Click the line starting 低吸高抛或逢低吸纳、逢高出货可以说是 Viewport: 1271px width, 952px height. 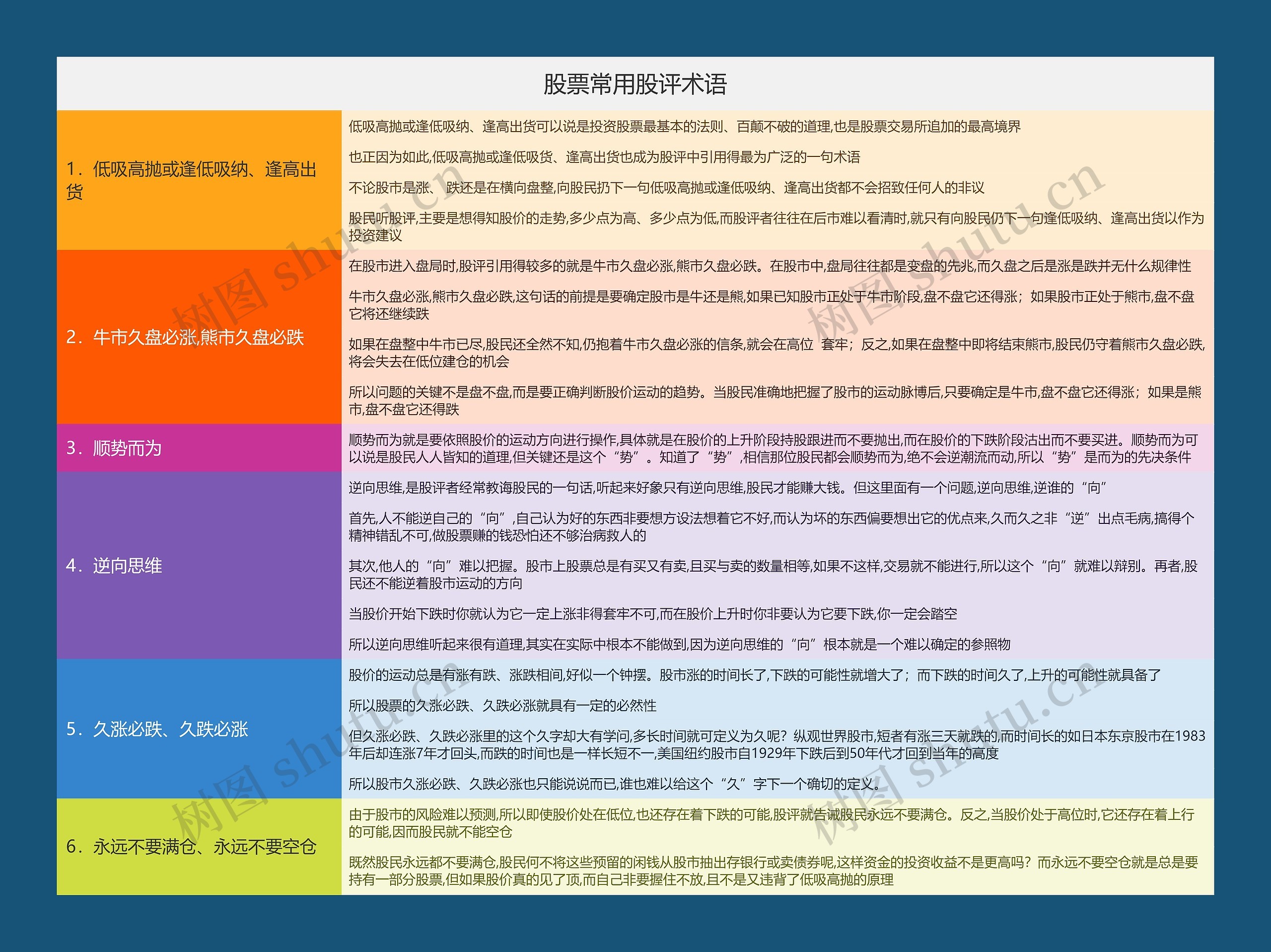(684, 127)
